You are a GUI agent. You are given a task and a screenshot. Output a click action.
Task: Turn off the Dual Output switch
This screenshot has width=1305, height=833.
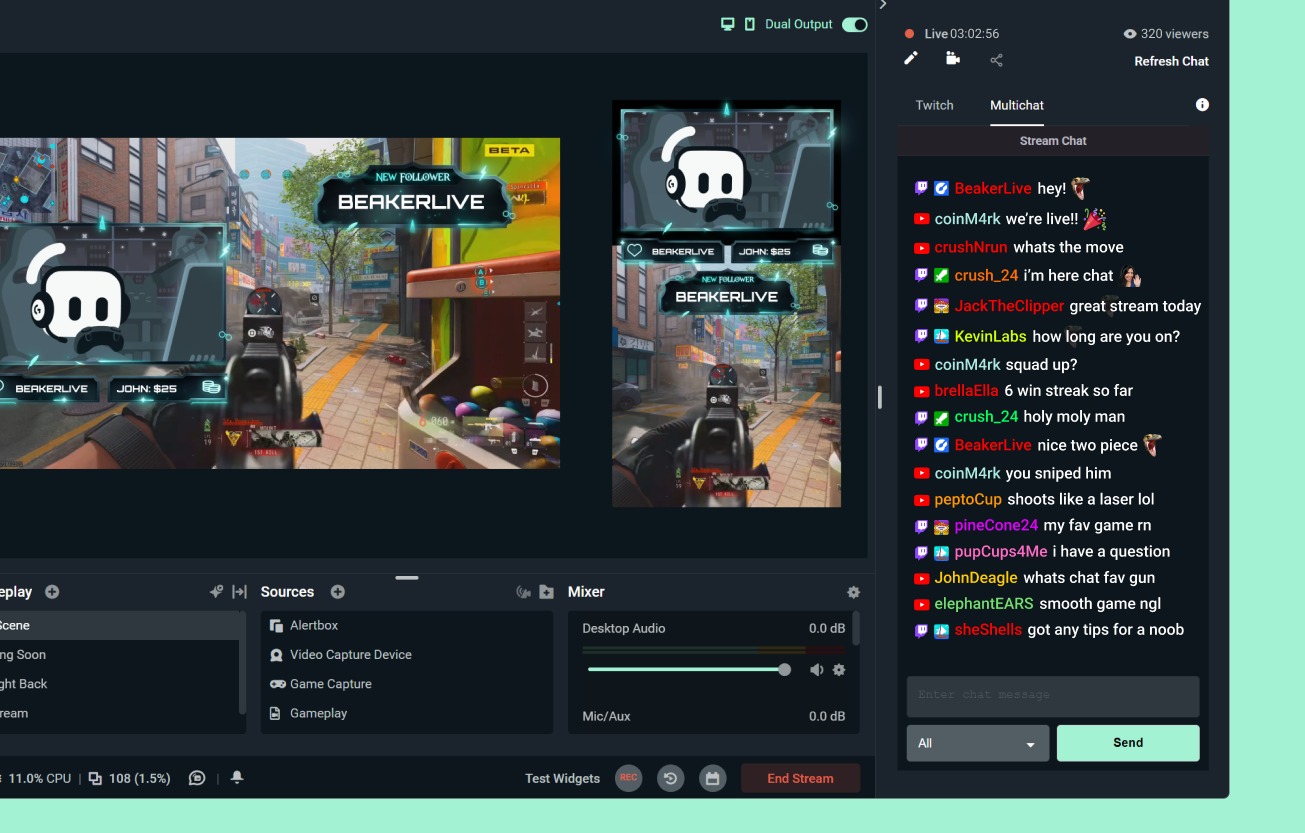[855, 24]
